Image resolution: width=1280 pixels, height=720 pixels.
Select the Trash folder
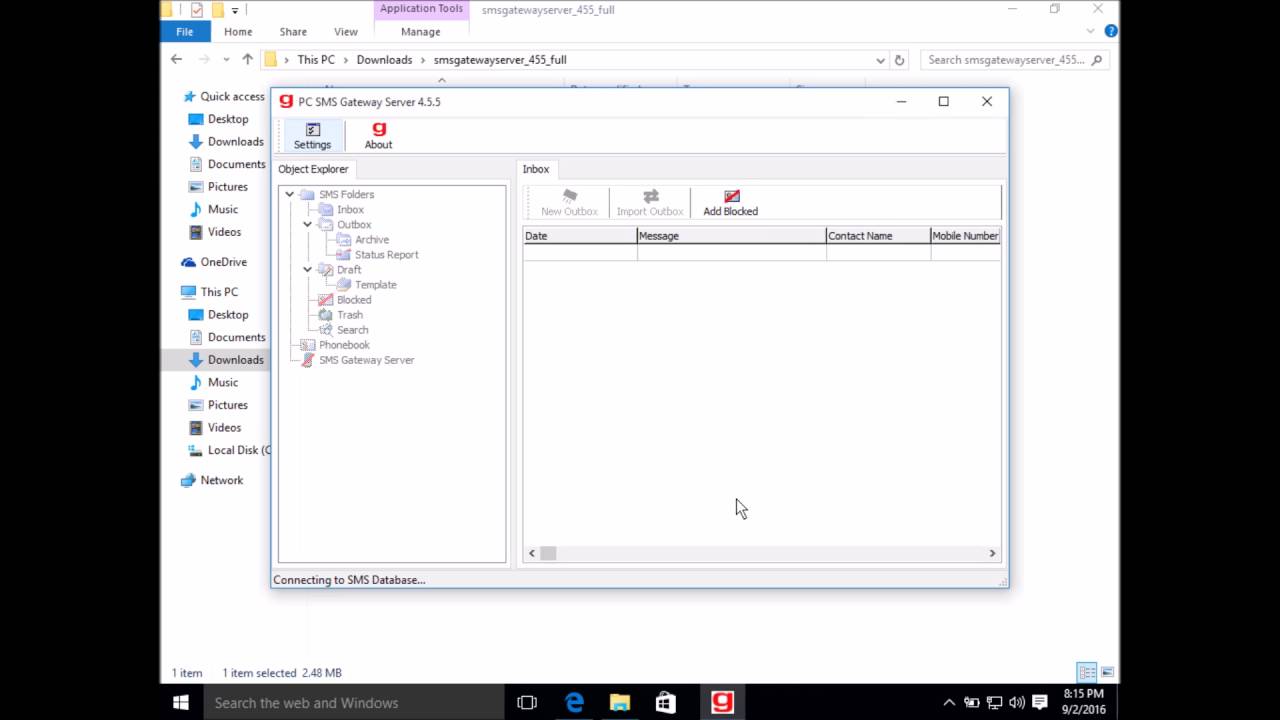click(349, 315)
